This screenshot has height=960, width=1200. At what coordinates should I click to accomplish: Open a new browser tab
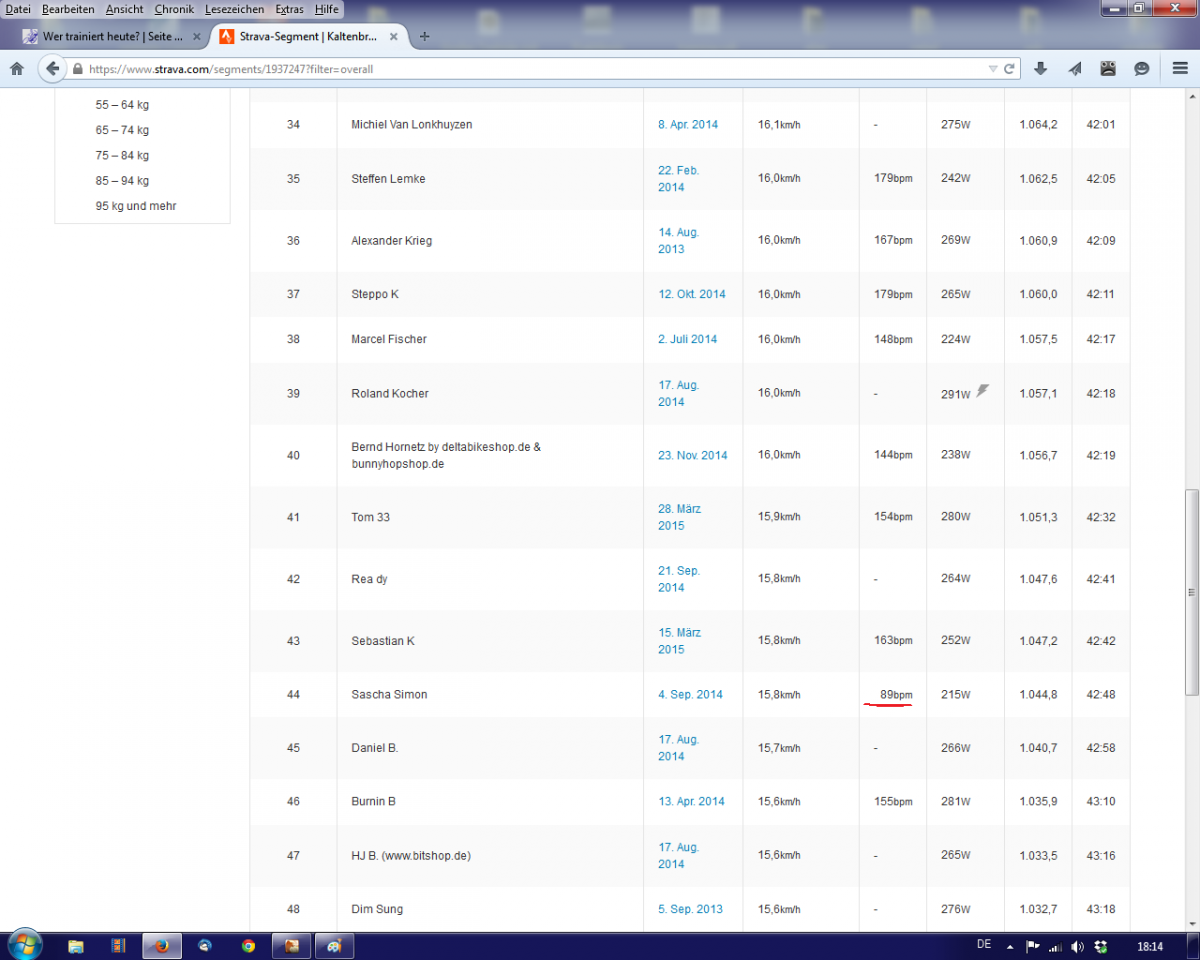(x=425, y=37)
